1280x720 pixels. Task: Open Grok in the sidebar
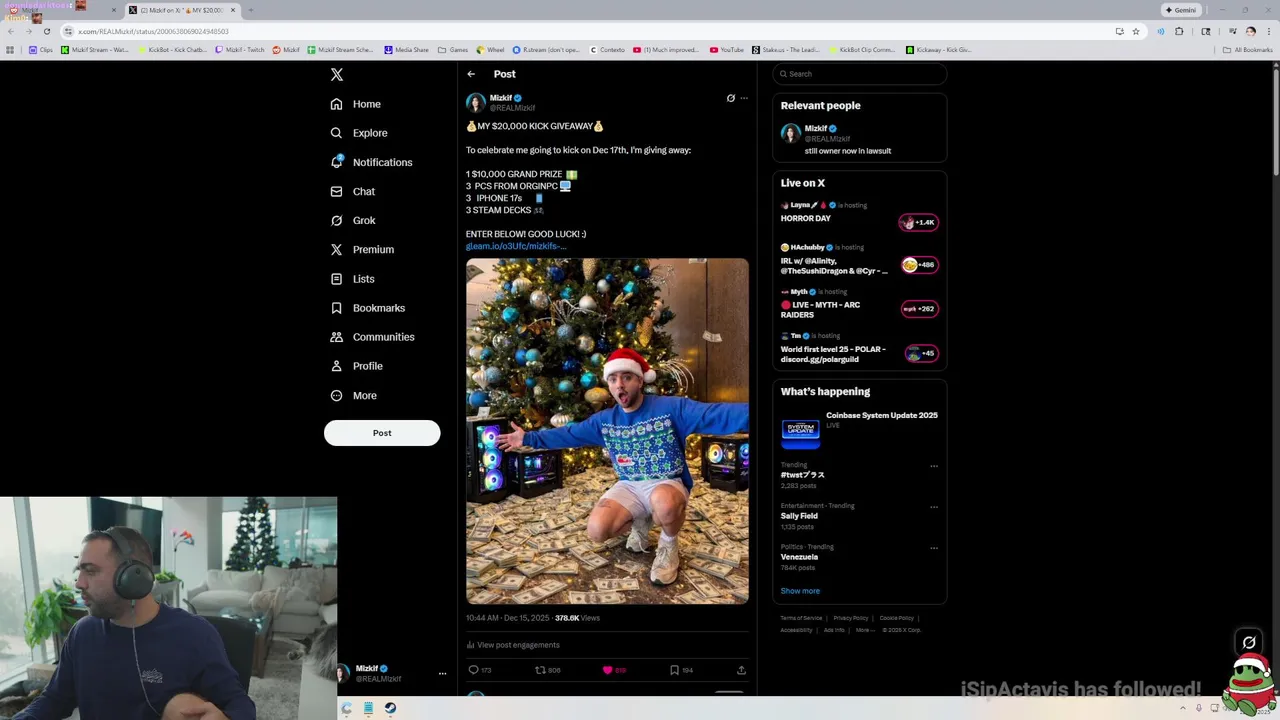pyautogui.click(x=352, y=220)
